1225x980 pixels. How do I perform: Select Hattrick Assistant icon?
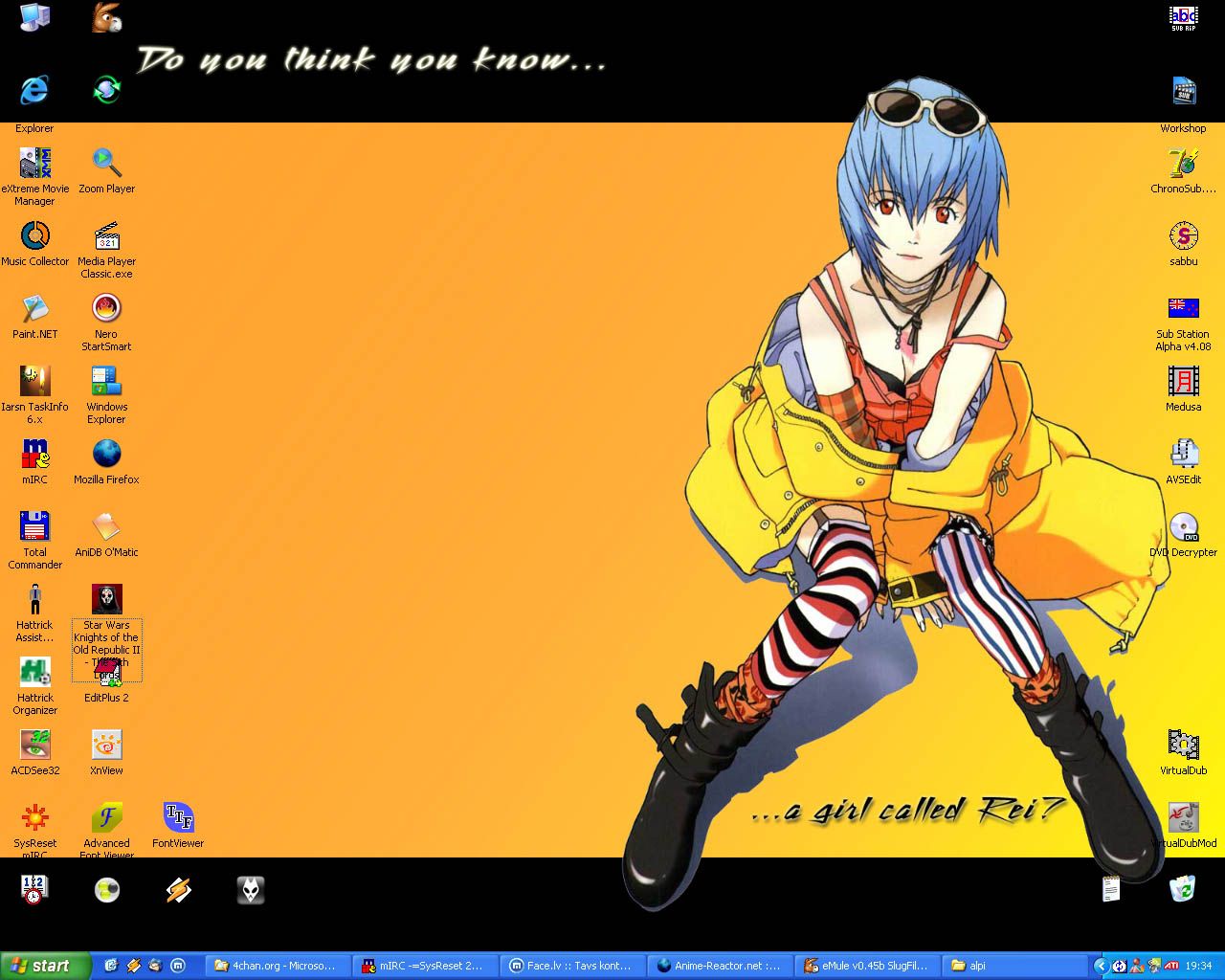(x=34, y=599)
